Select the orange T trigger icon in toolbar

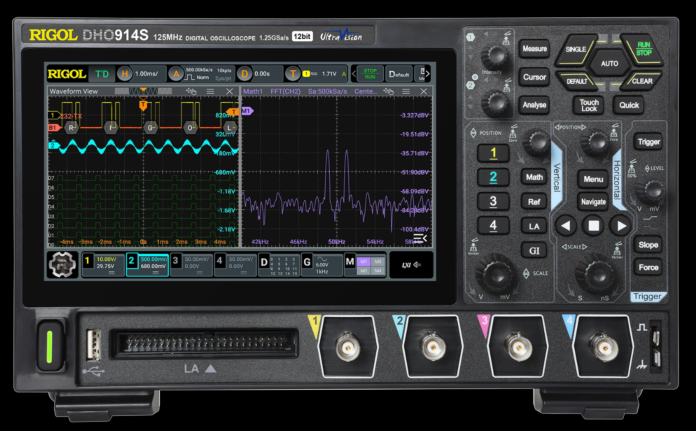tap(292, 74)
